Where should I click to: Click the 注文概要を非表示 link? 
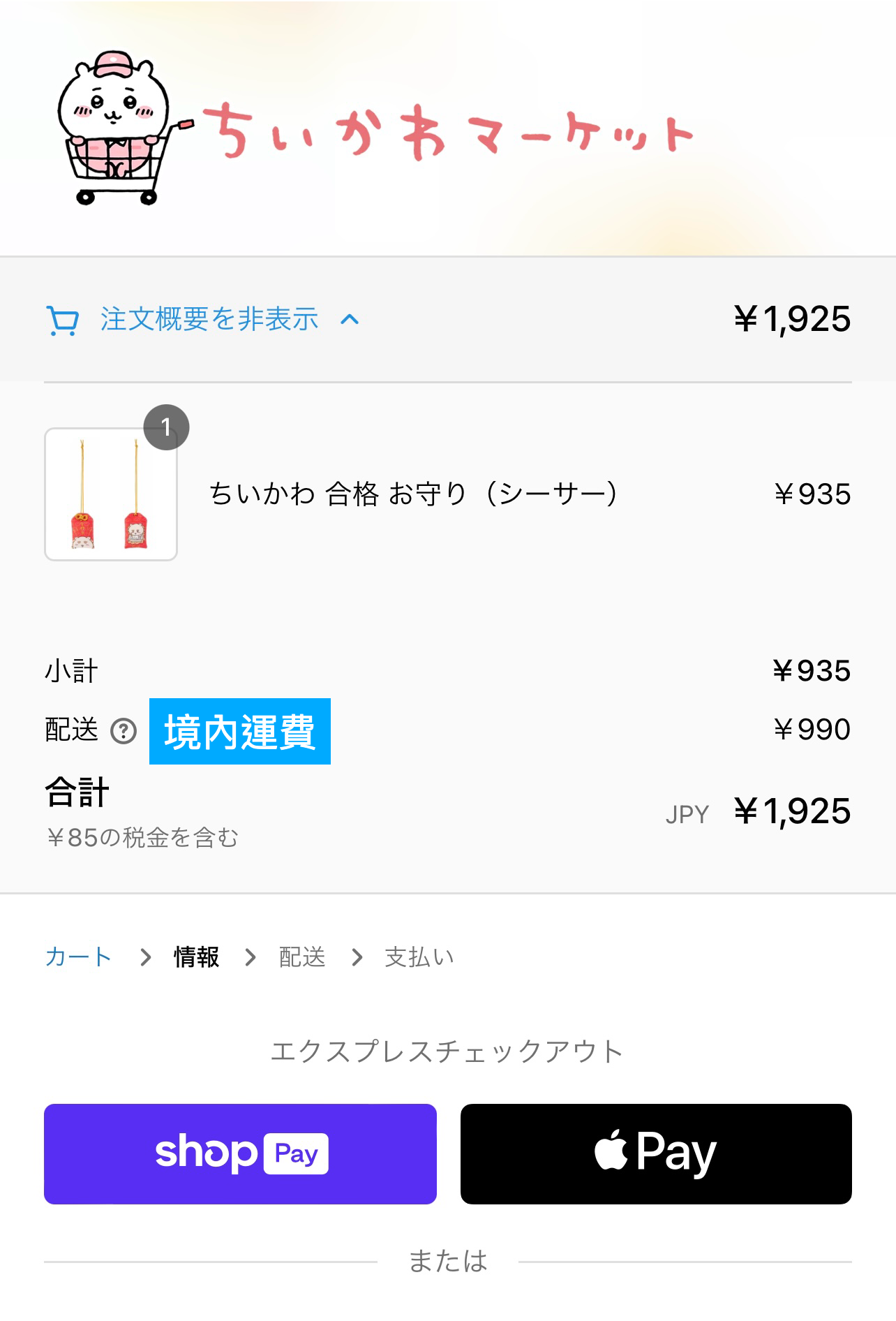tap(209, 319)
